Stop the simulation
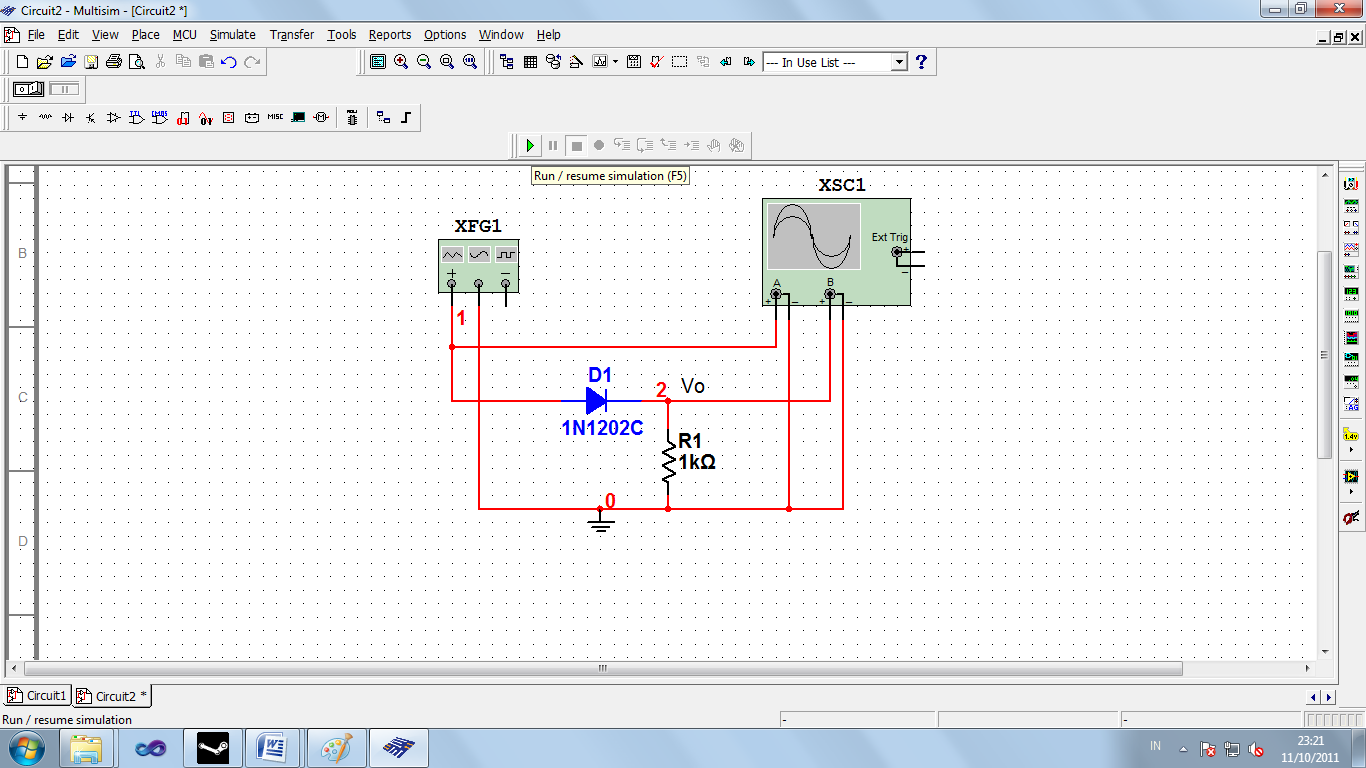This screenshot has height=768, width=1366. 576,145
